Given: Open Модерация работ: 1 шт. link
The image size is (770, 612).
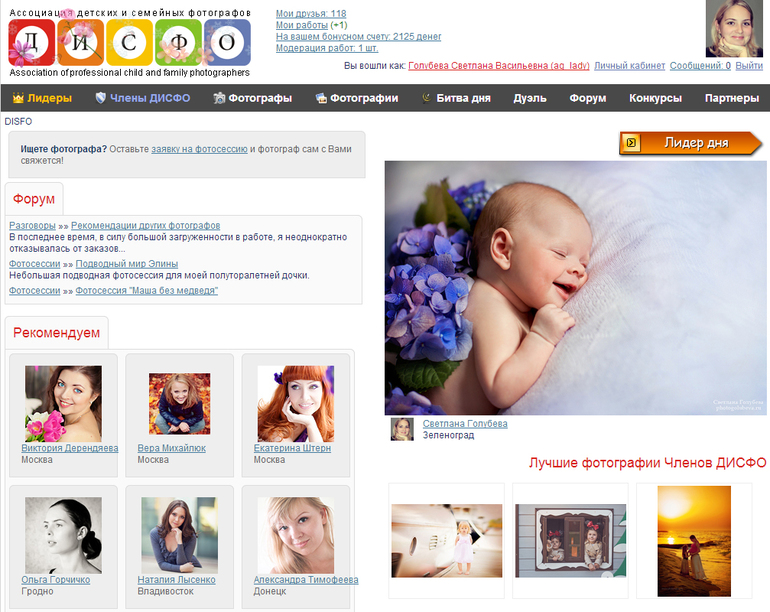Looking at the screenshot, I should (327, 48).
